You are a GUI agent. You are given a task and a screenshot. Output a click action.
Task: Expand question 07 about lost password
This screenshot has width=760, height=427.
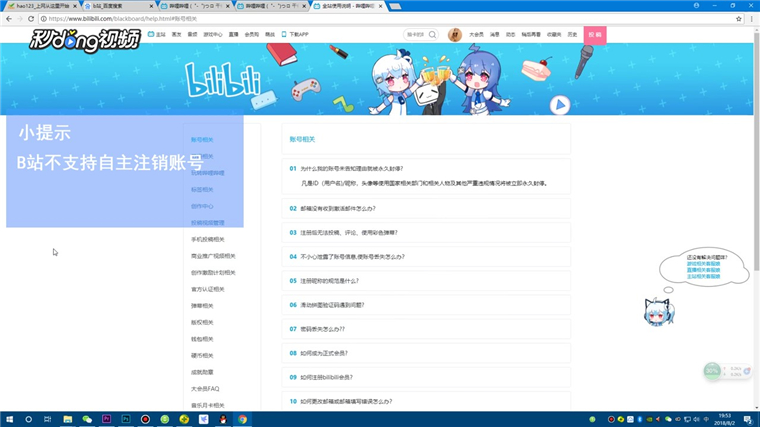click(426, 329)
